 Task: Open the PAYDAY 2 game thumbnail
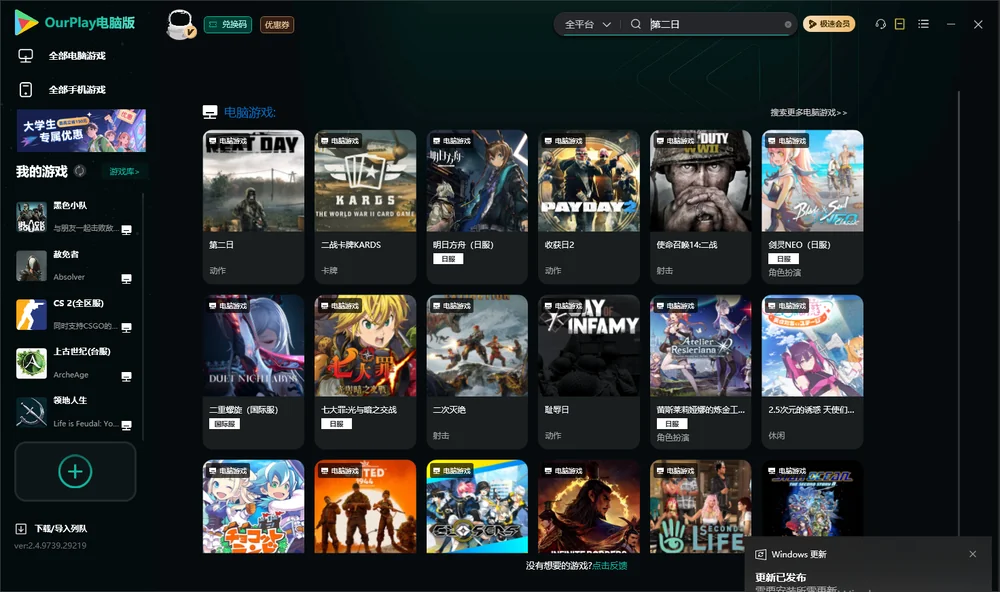(589, 181)
